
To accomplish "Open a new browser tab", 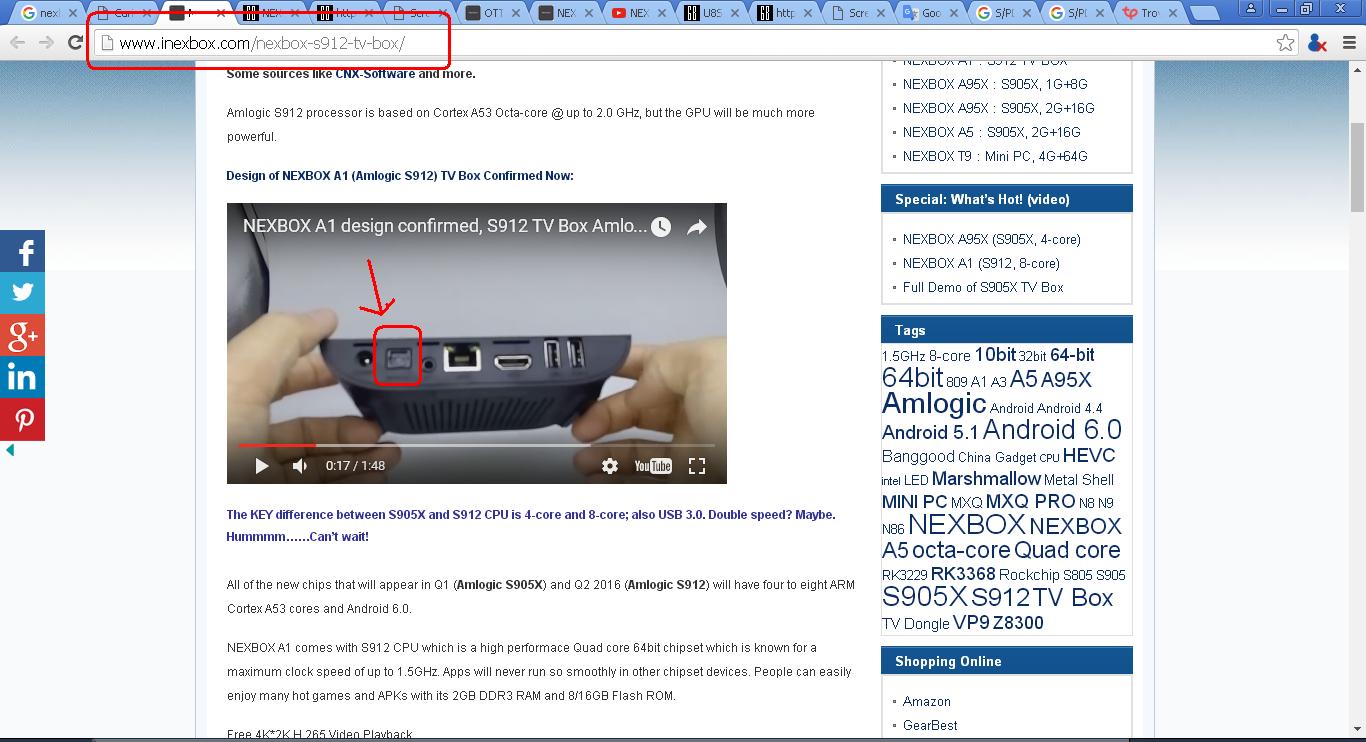I will click(x=1205, y=13).
